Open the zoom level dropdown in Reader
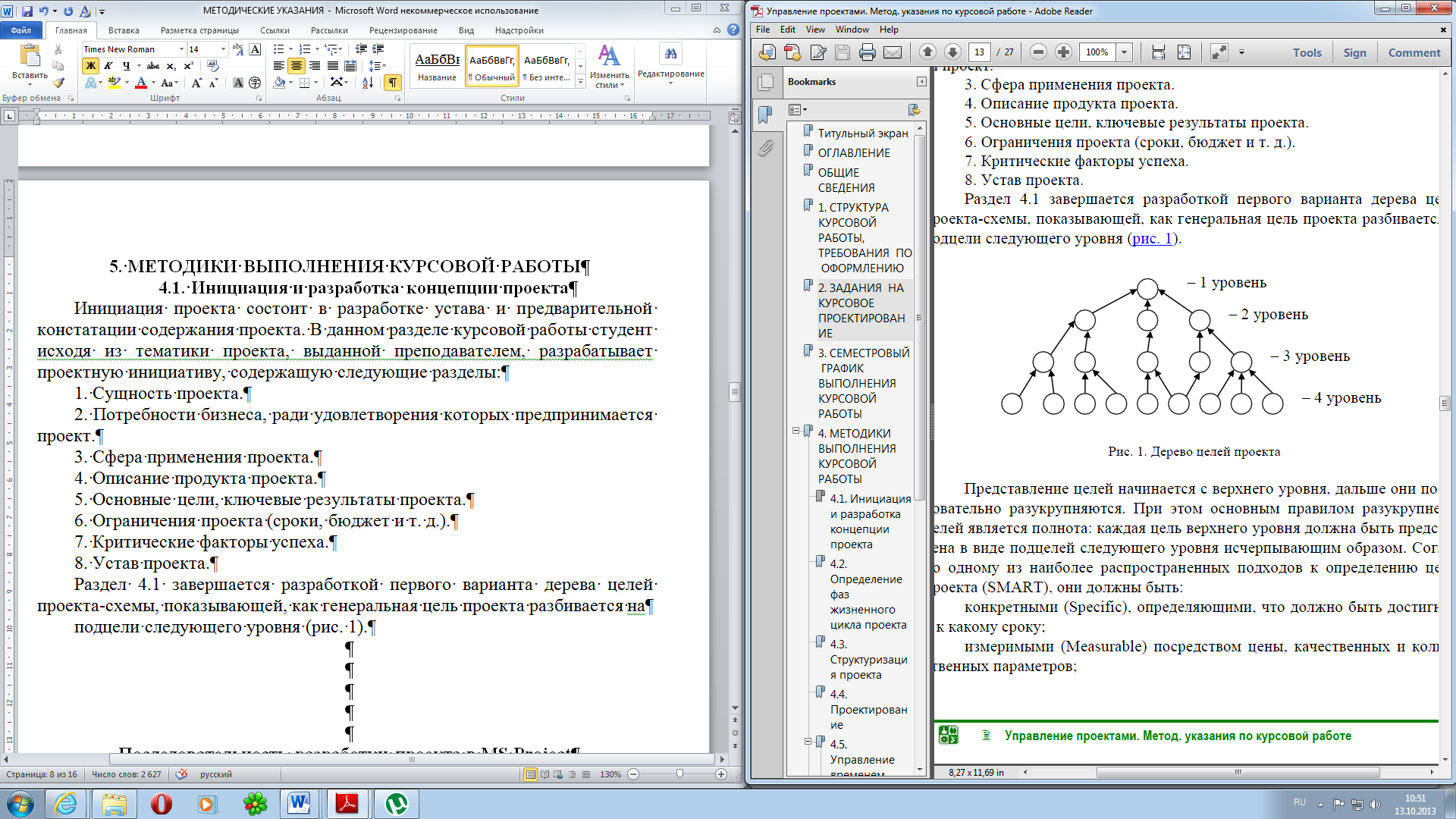The width and height of the screenshot is (1456, 819). coord(1125,52)
